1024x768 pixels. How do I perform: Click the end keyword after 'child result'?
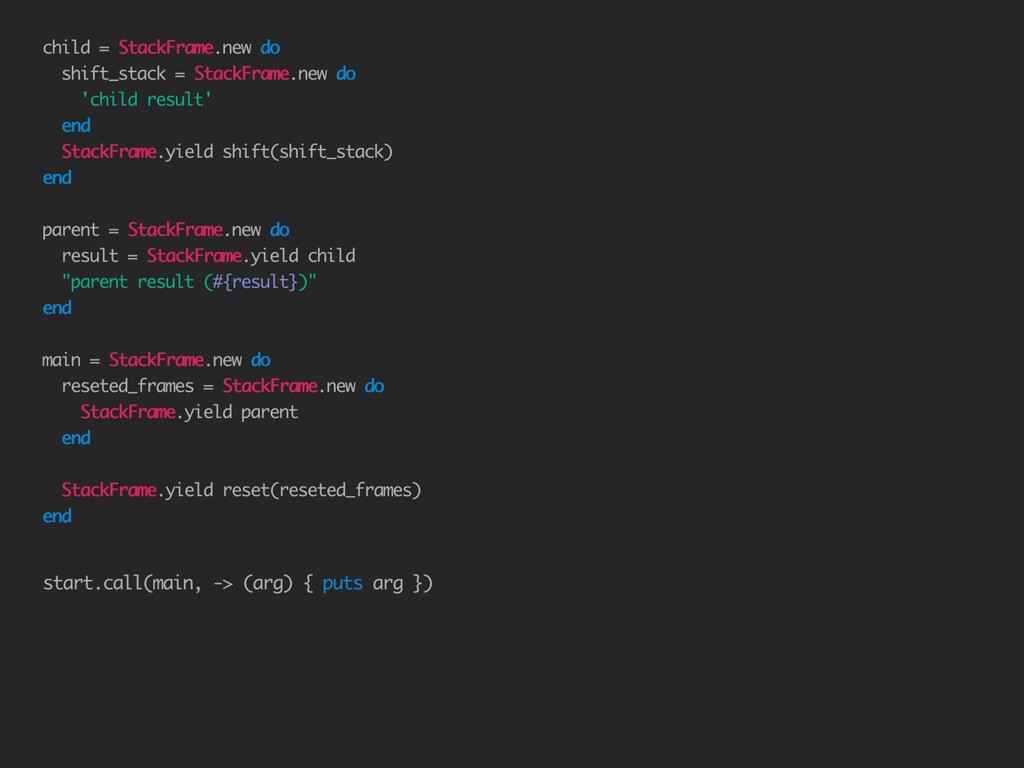coord(76,125)
